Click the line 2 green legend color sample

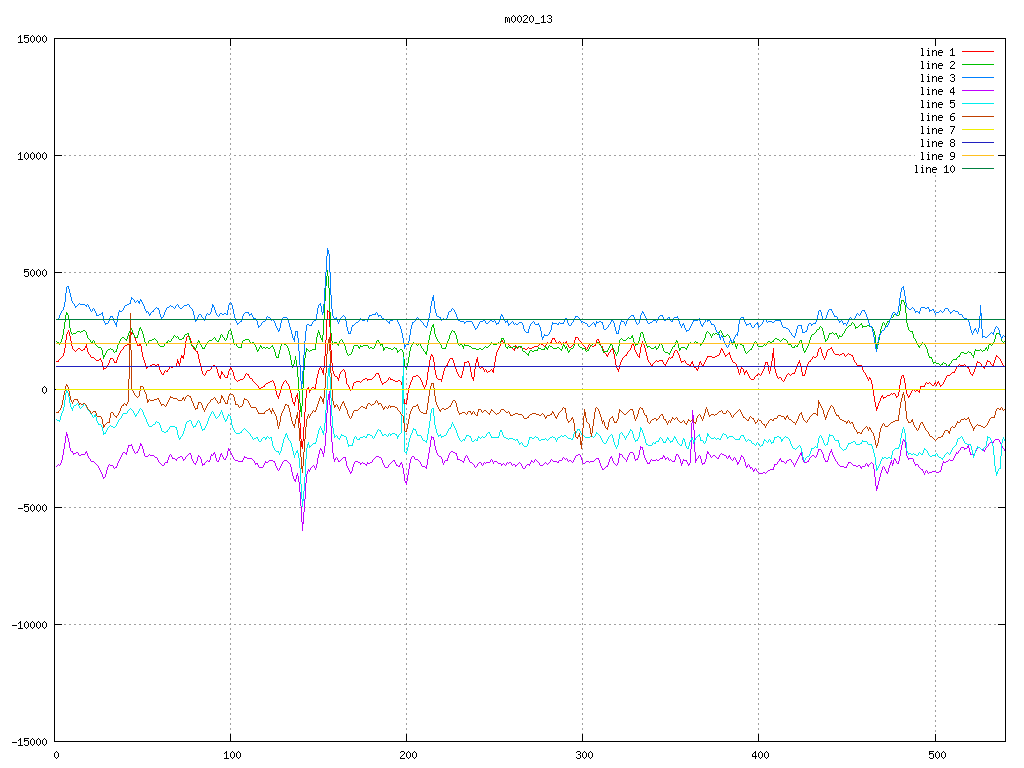(x=978, y=65)
